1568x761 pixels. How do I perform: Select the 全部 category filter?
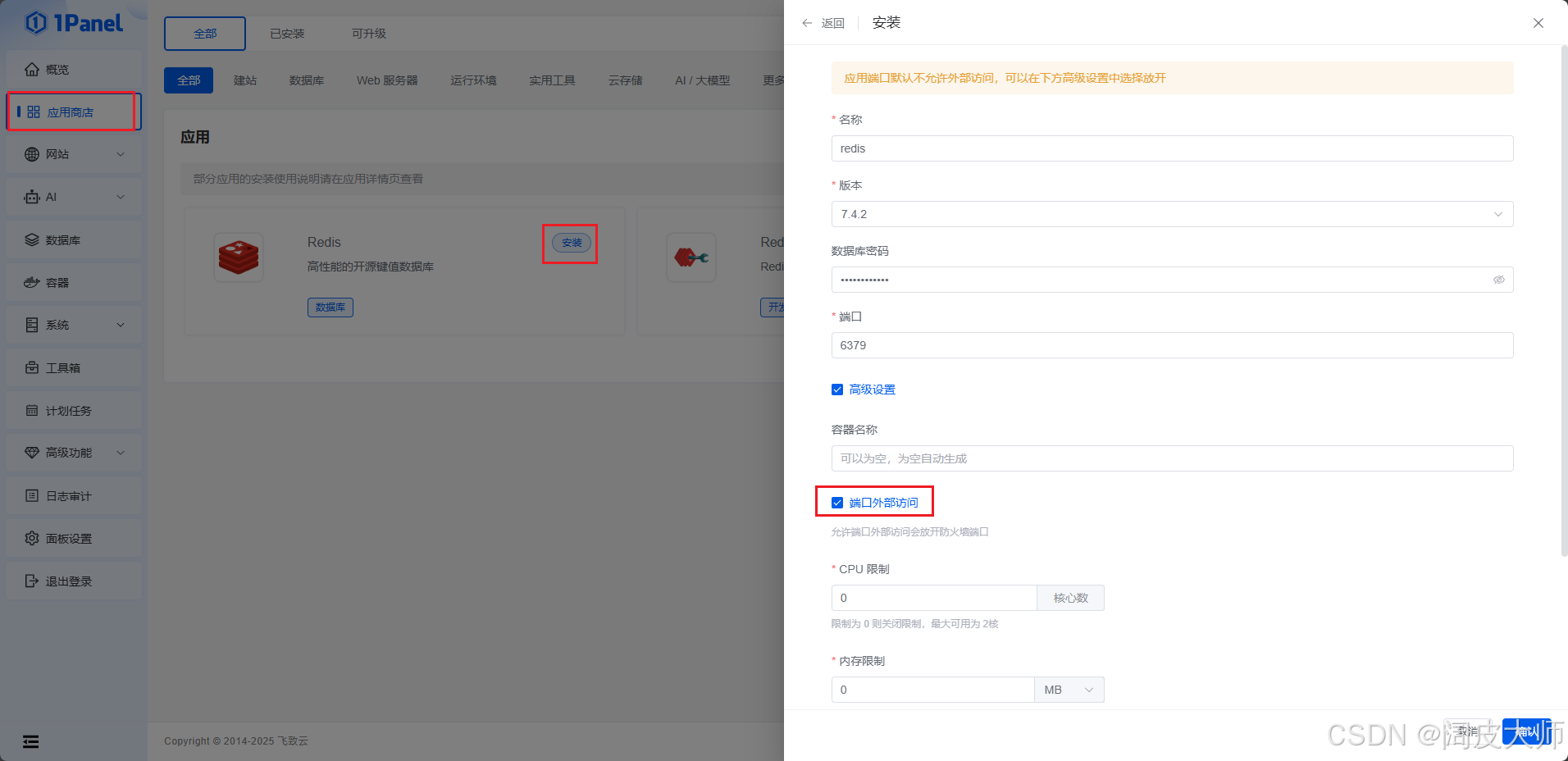tap(189, 80)
